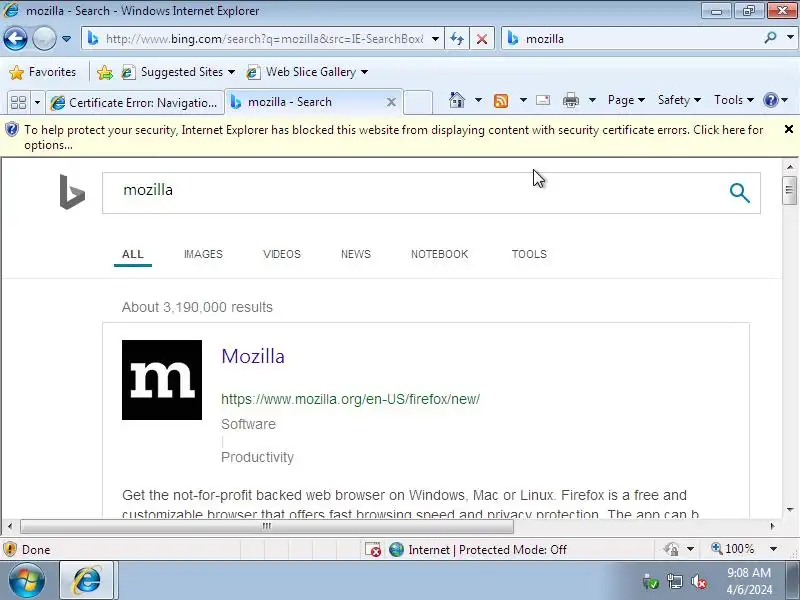
Task: Click the blocked content status bar icon
Action: 372,549
